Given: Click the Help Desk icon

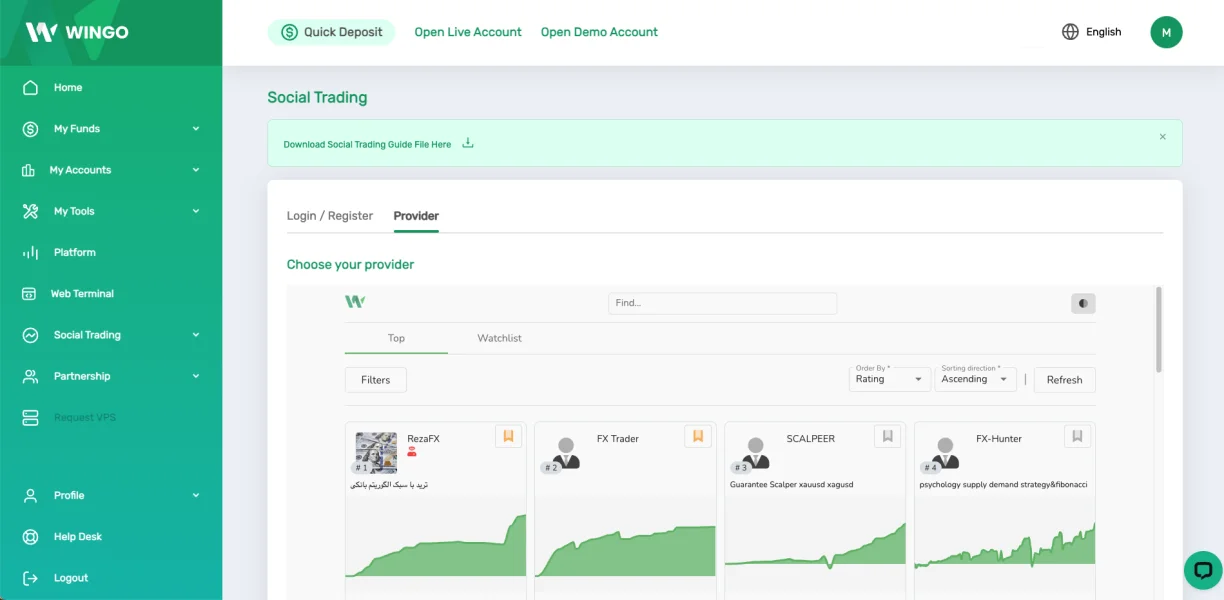Looking at the screenshot, I should (30, 537).
